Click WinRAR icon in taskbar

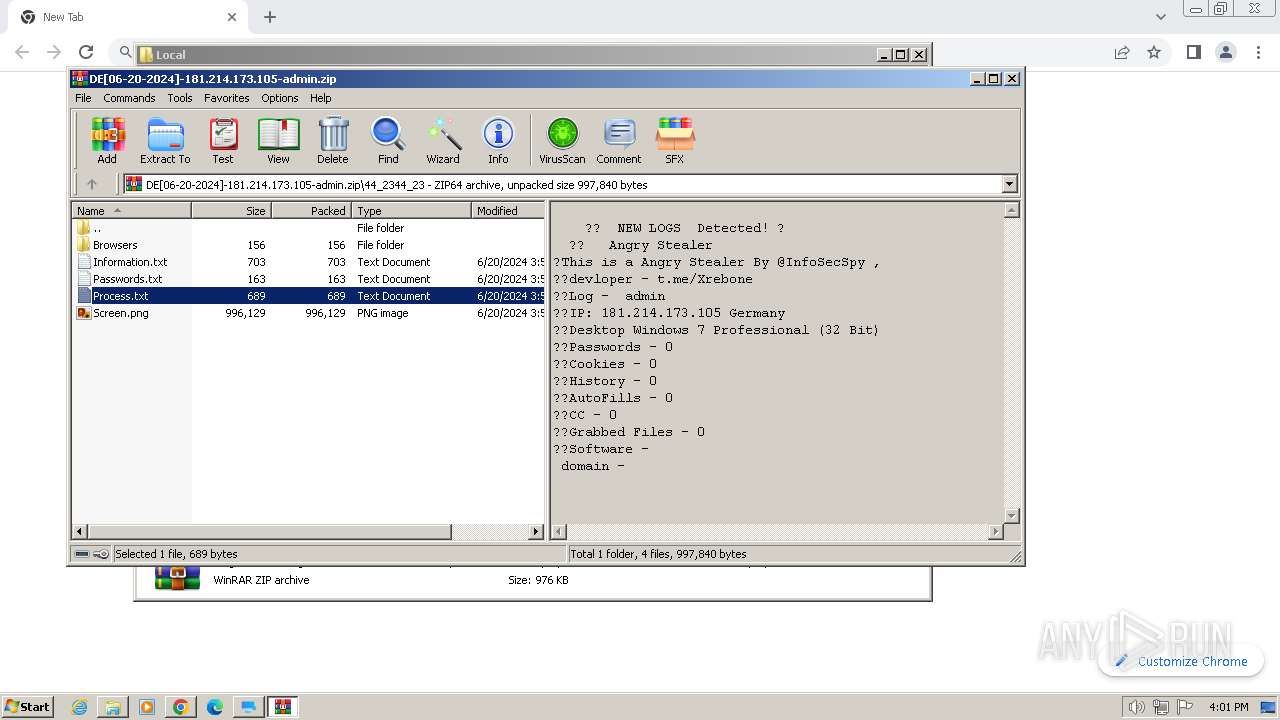pyautogui.click(x=283, y=707)
